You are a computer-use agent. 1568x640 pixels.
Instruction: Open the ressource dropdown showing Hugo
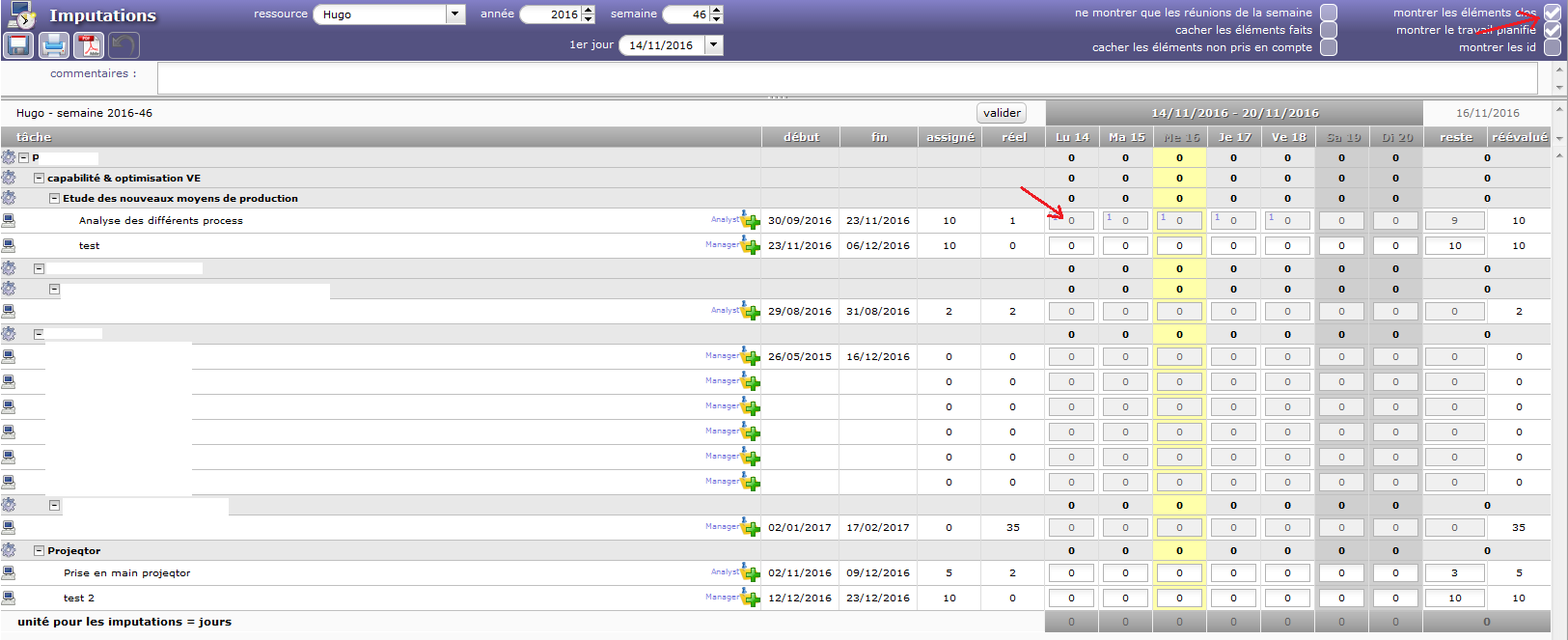click(x=455, y=14)
